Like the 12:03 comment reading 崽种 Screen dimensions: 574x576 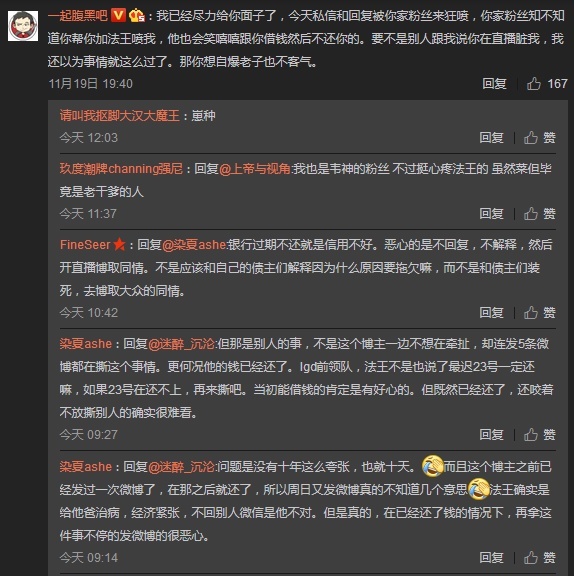[539, 138]
